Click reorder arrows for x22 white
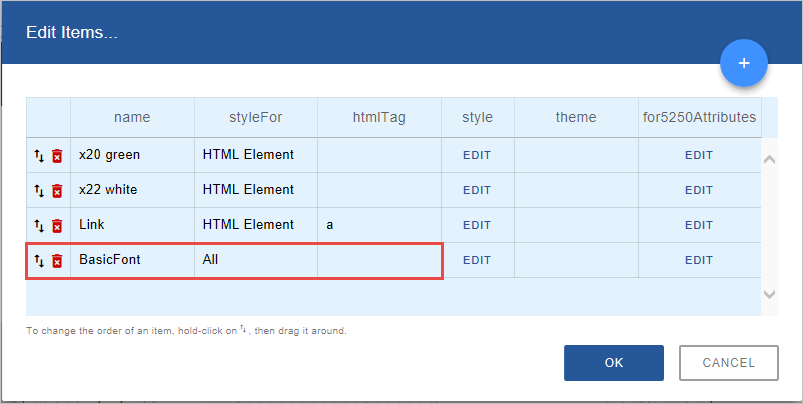 coord(39,190)
